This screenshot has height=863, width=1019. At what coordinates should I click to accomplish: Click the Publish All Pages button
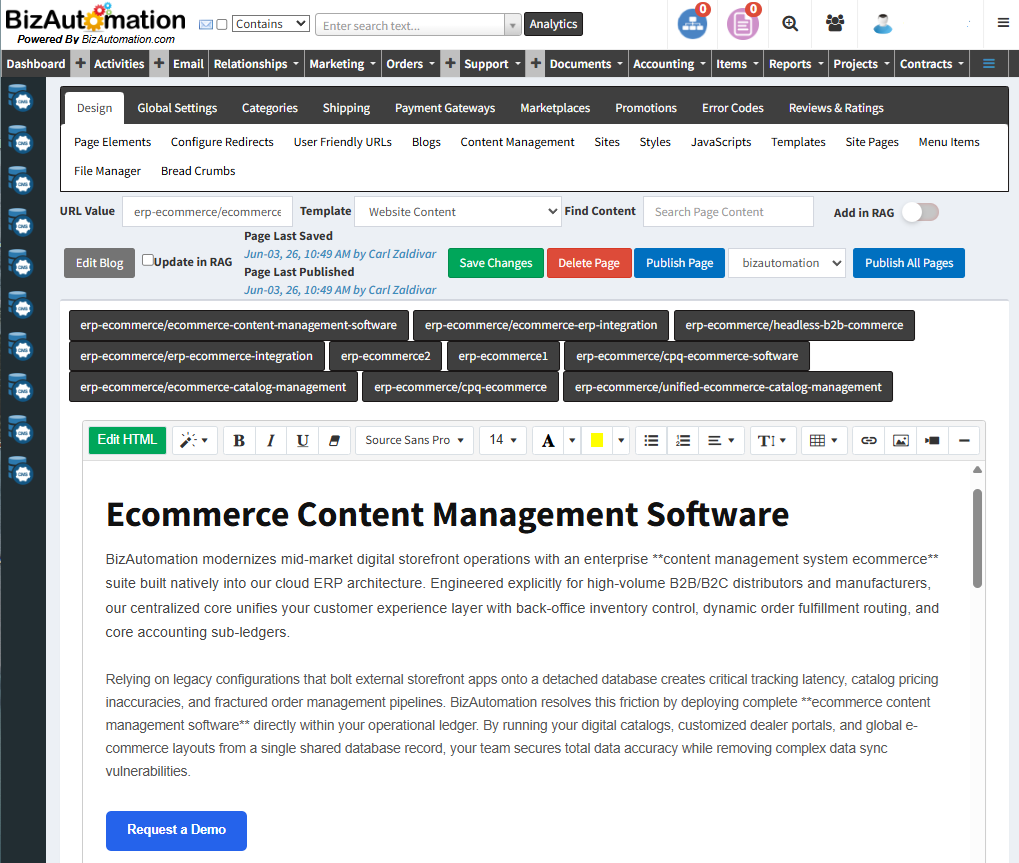coord(909,263)
